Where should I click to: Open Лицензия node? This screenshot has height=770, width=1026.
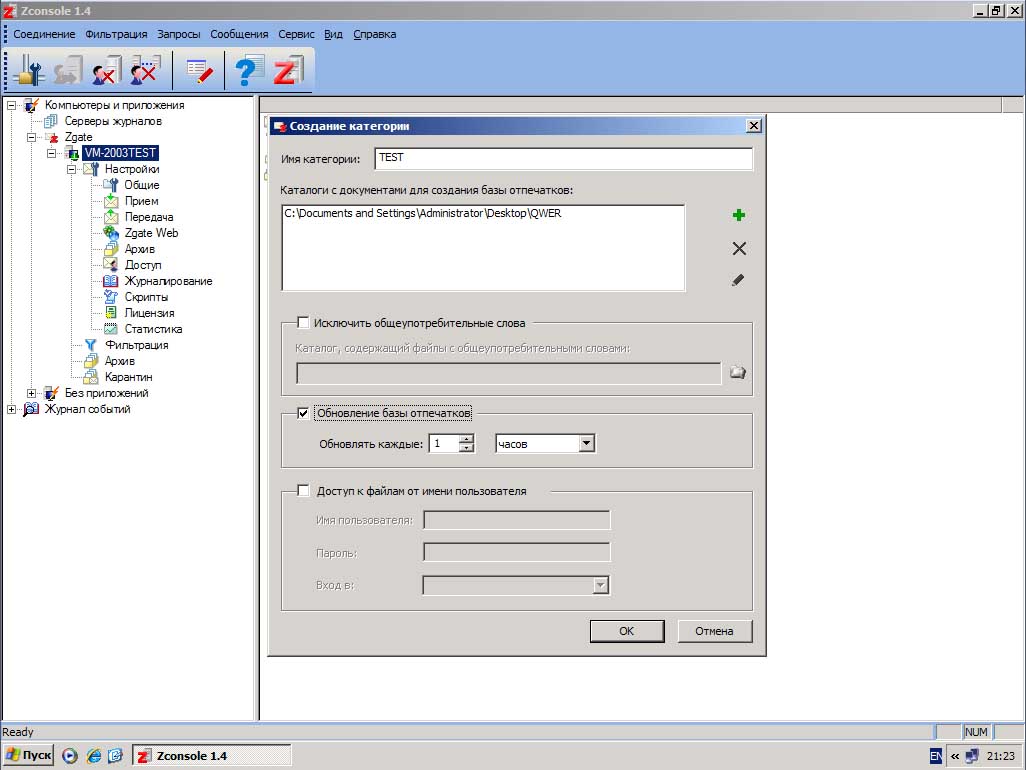(x=149, y=313)
